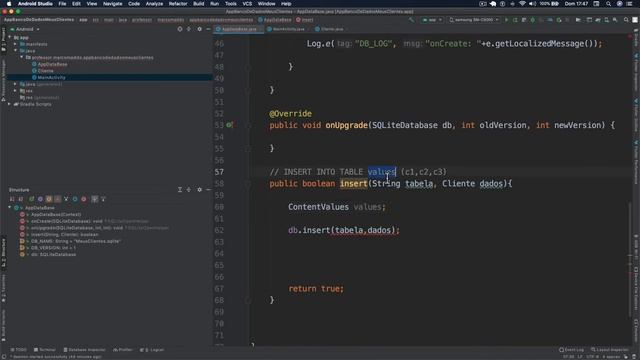The height and width of the screenshot is (360, 640).
Task: Click the Make Project hammer icon
Action: (411, 20)
